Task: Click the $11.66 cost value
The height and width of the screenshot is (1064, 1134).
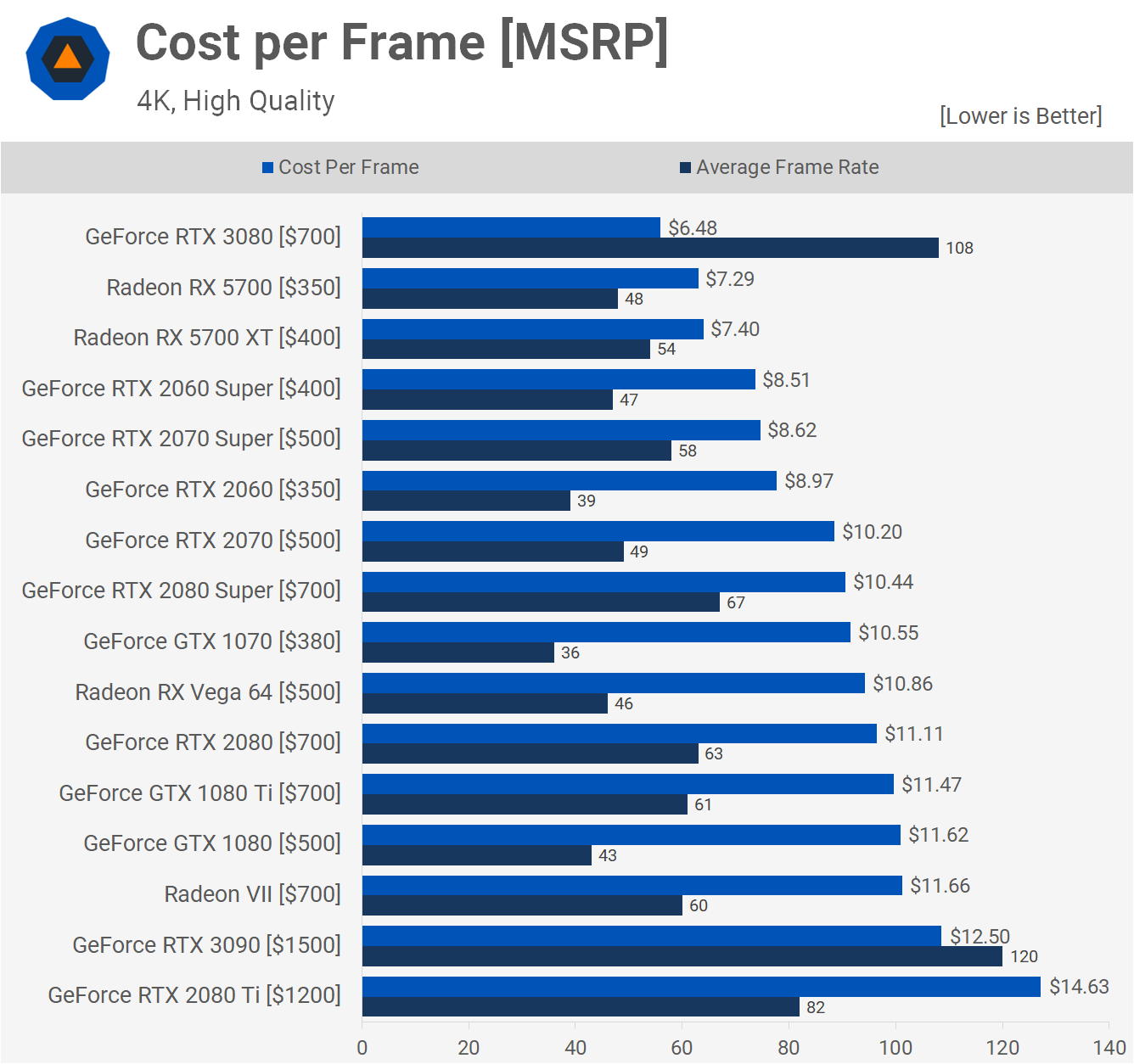Action: tap(940, 886)
